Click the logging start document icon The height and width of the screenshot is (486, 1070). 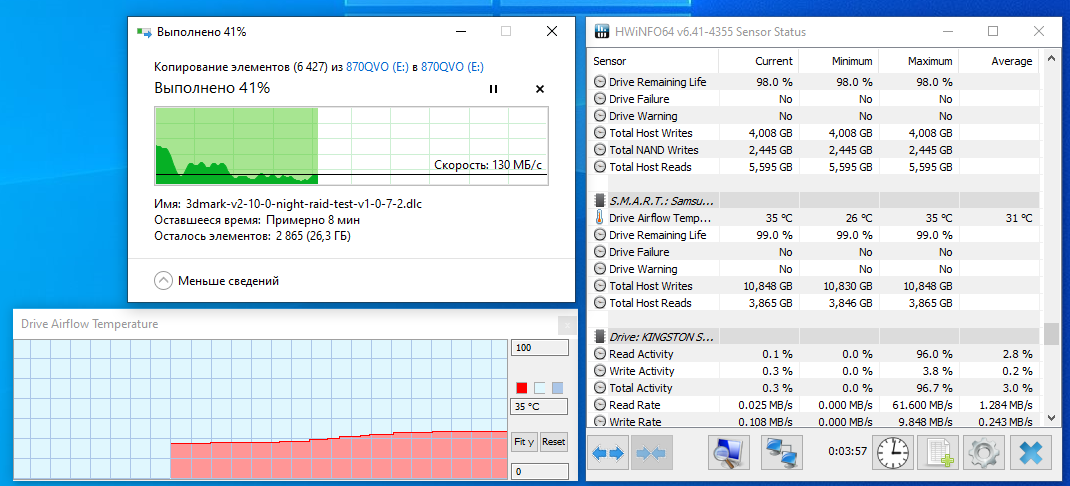pos(938,453)
